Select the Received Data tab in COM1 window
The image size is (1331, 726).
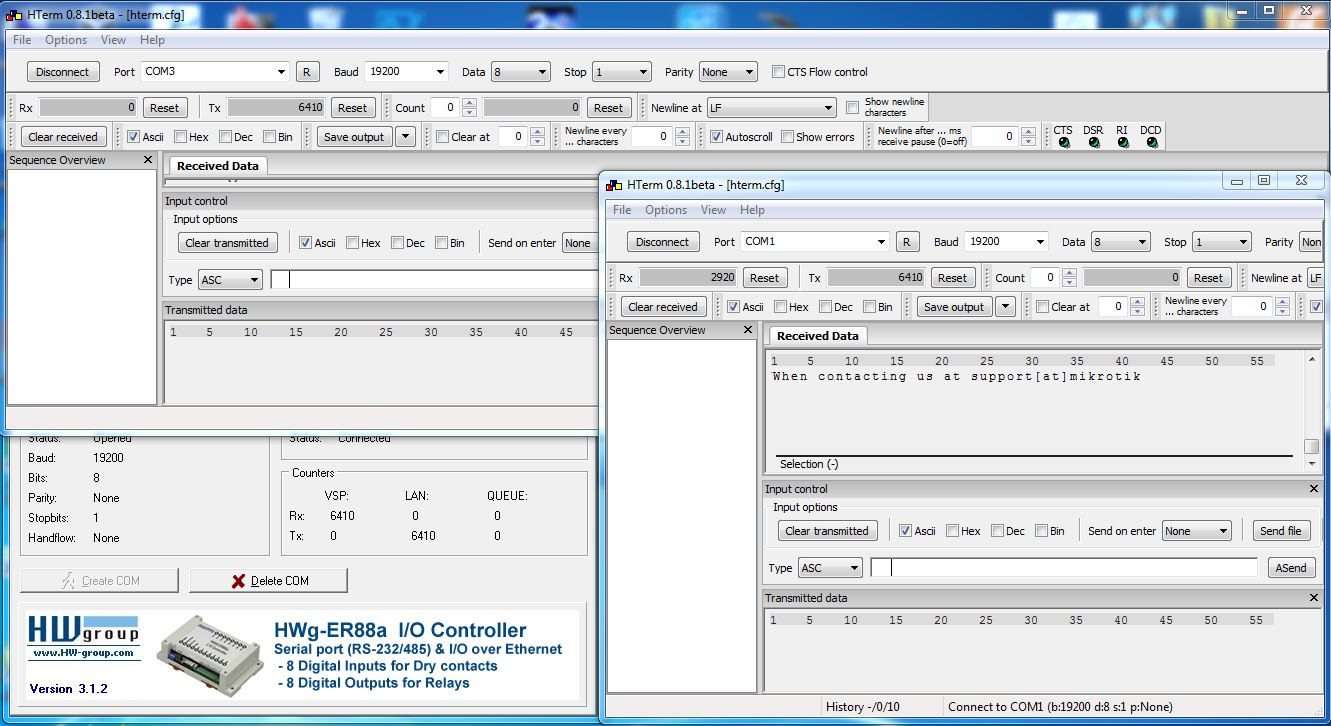817,336
